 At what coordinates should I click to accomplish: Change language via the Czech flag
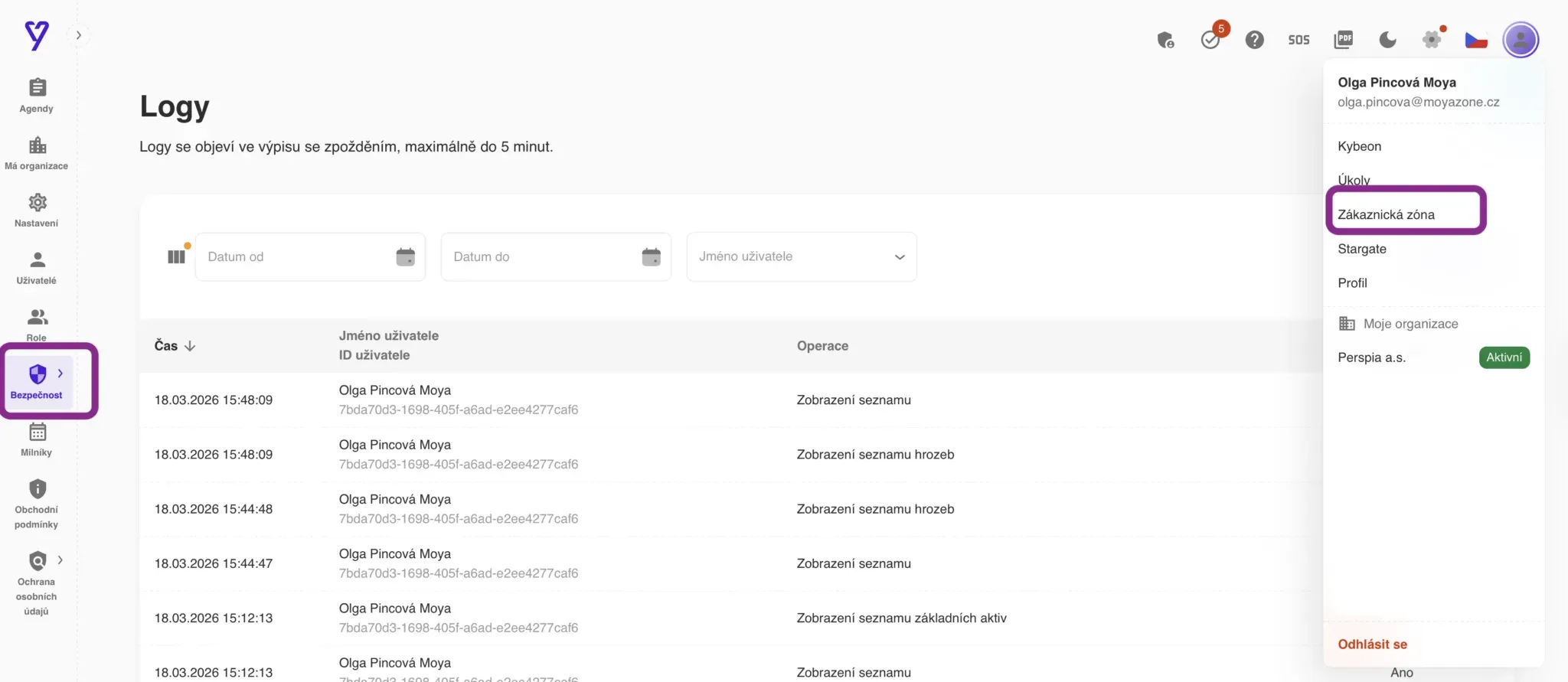coord(1476,40)
